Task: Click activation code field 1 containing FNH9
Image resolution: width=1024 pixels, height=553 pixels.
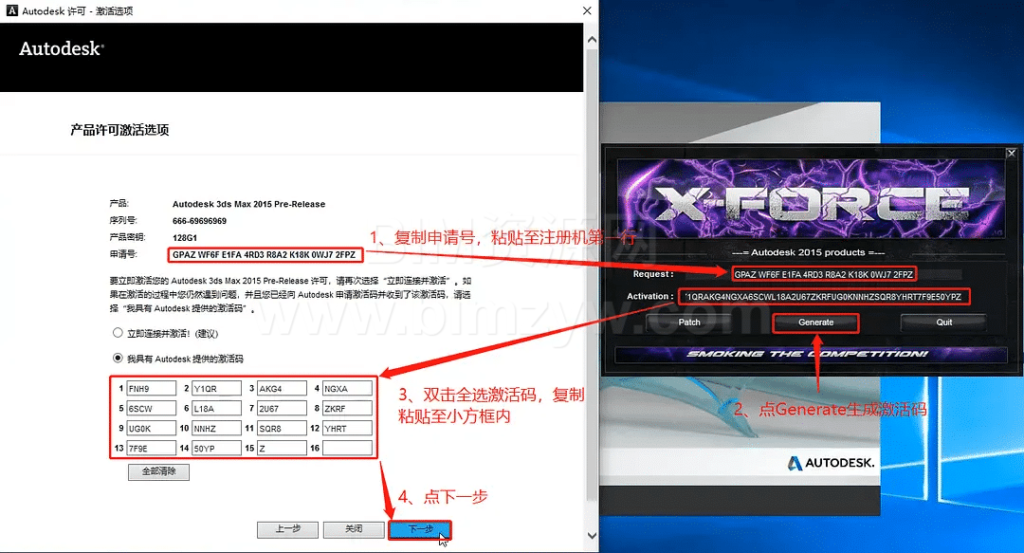Action: (151, 388)
